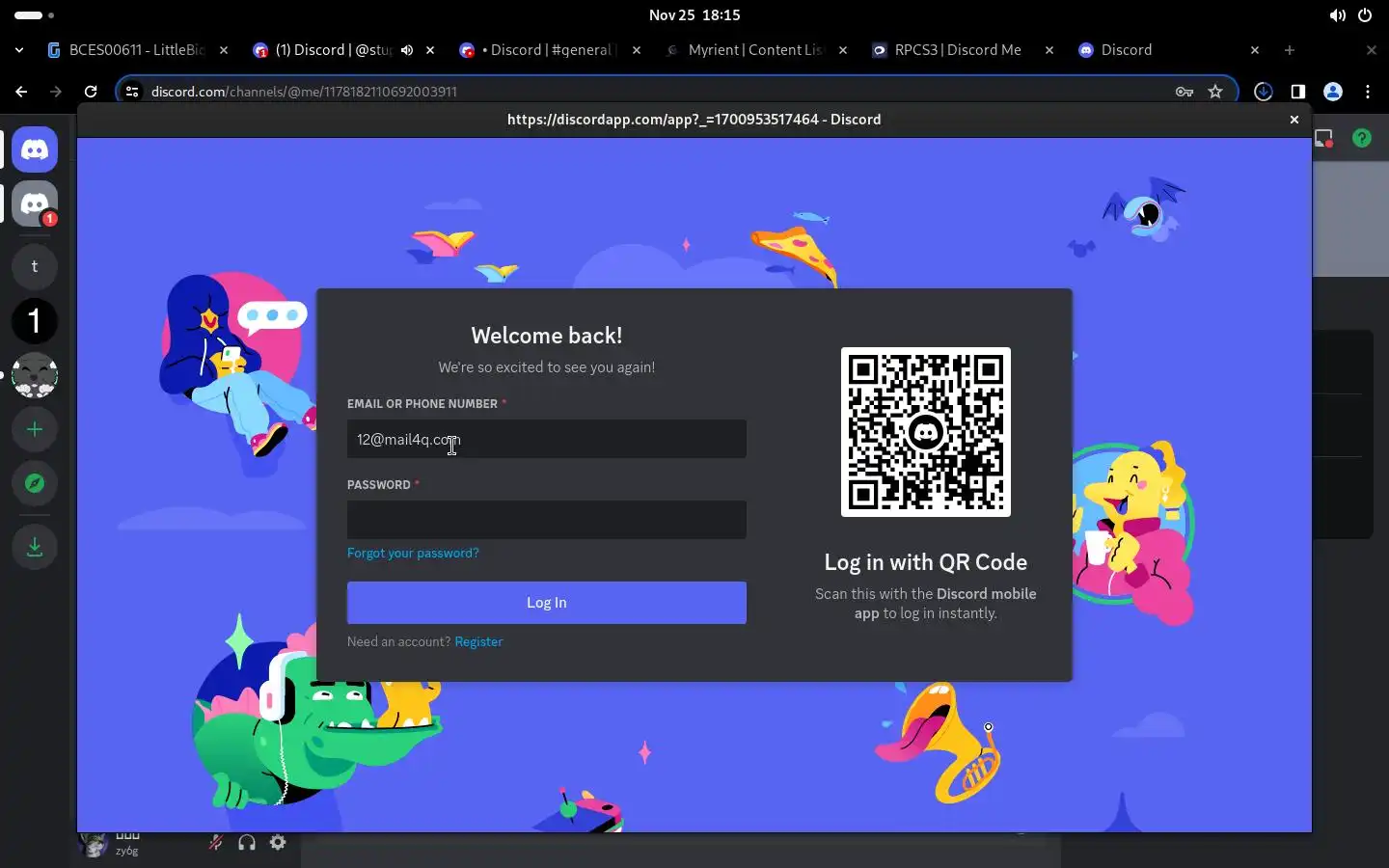The image size is (1389, 868).
Task: Click the Register link
Action: coord(478,641)
